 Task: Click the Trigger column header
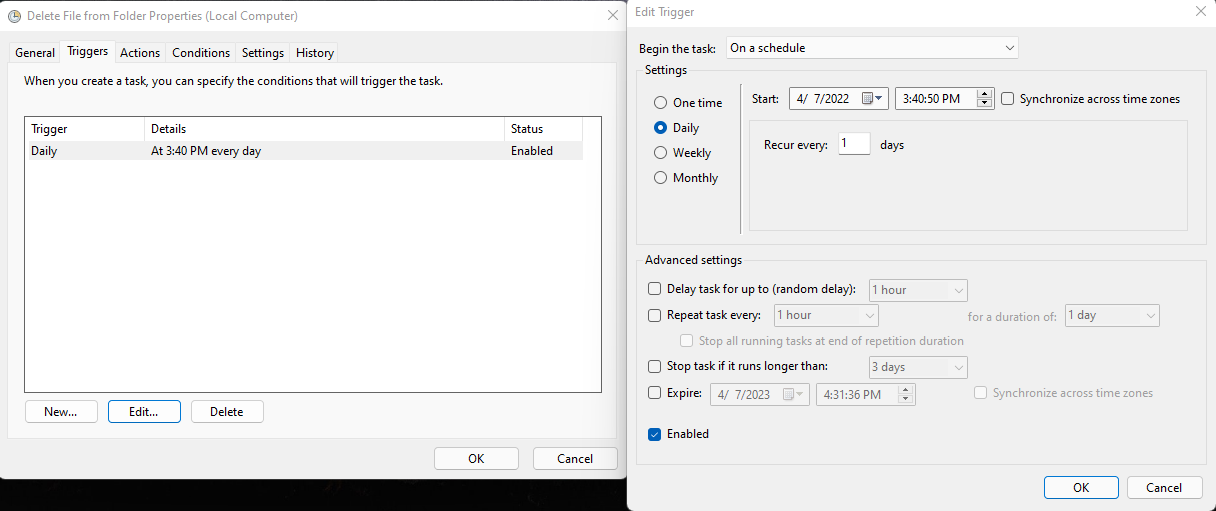[x=85, y=129]
